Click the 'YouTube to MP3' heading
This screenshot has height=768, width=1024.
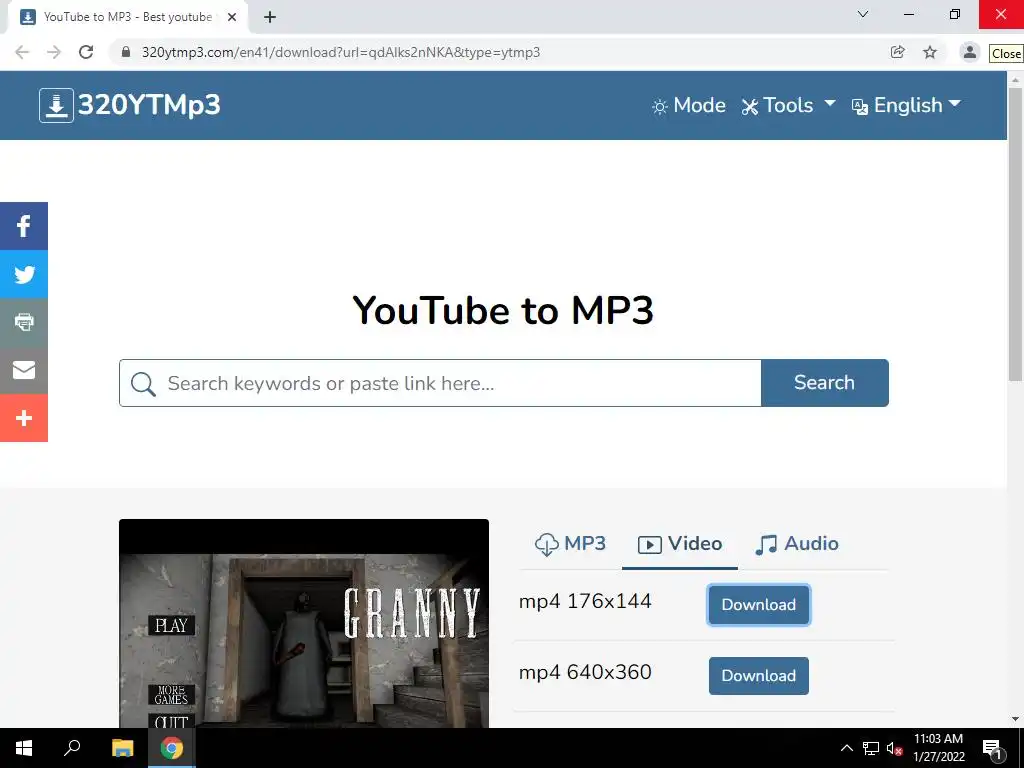pos(503,311)
